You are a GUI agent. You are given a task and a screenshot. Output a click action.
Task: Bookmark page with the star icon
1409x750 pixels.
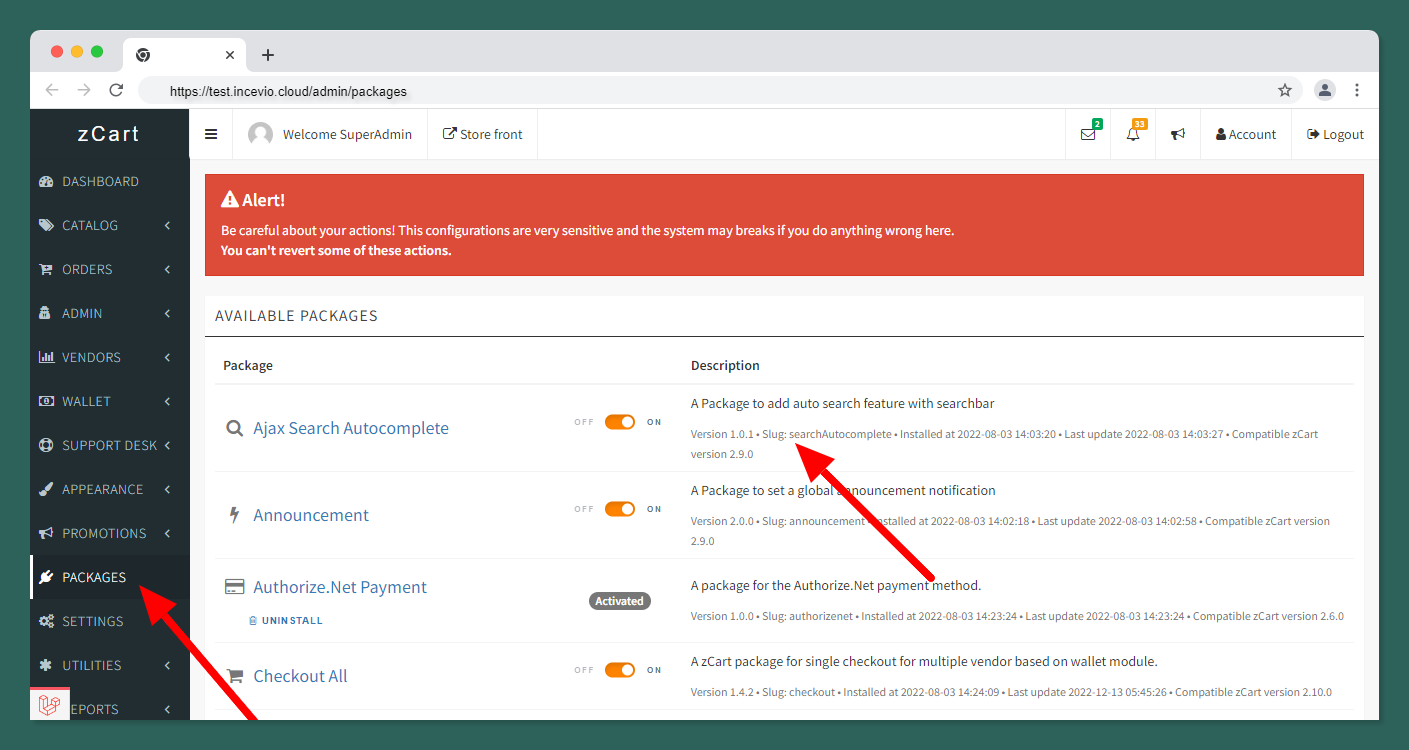(x=1285, y=90)
